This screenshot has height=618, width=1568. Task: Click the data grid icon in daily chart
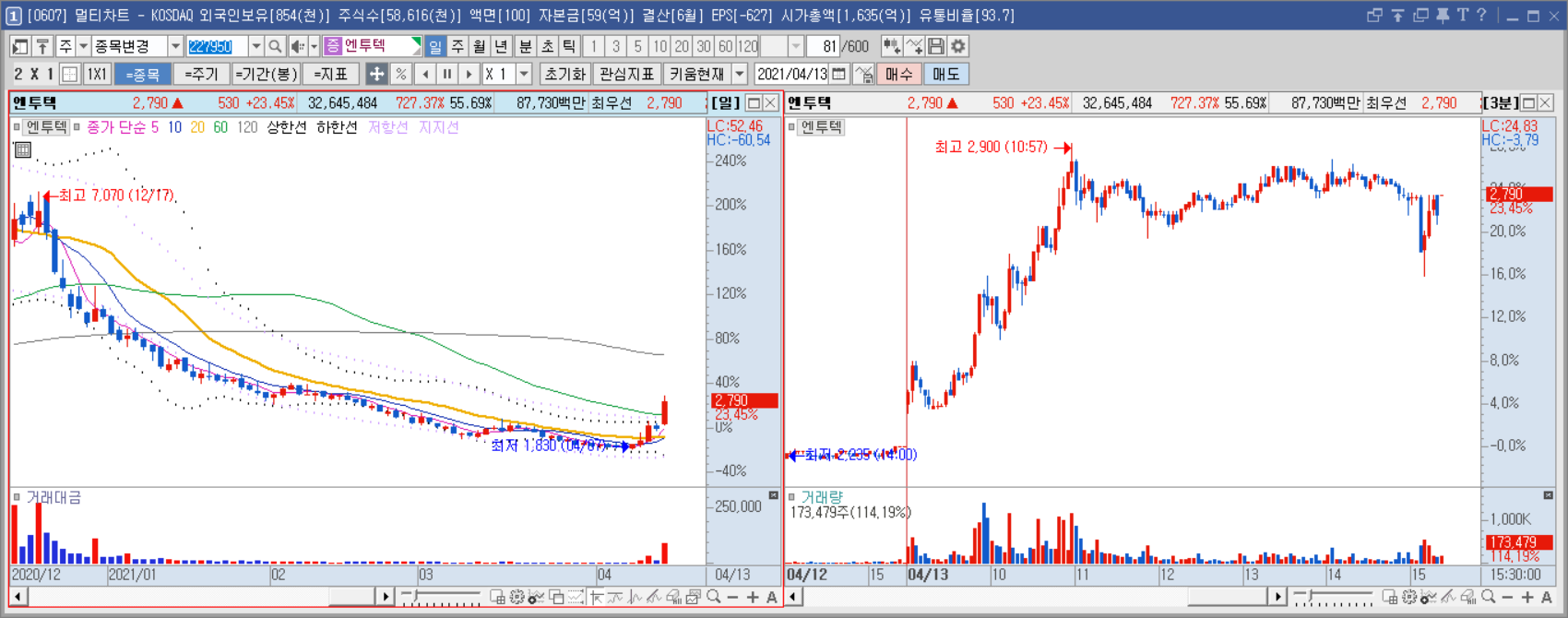click(x=23, y=149)
